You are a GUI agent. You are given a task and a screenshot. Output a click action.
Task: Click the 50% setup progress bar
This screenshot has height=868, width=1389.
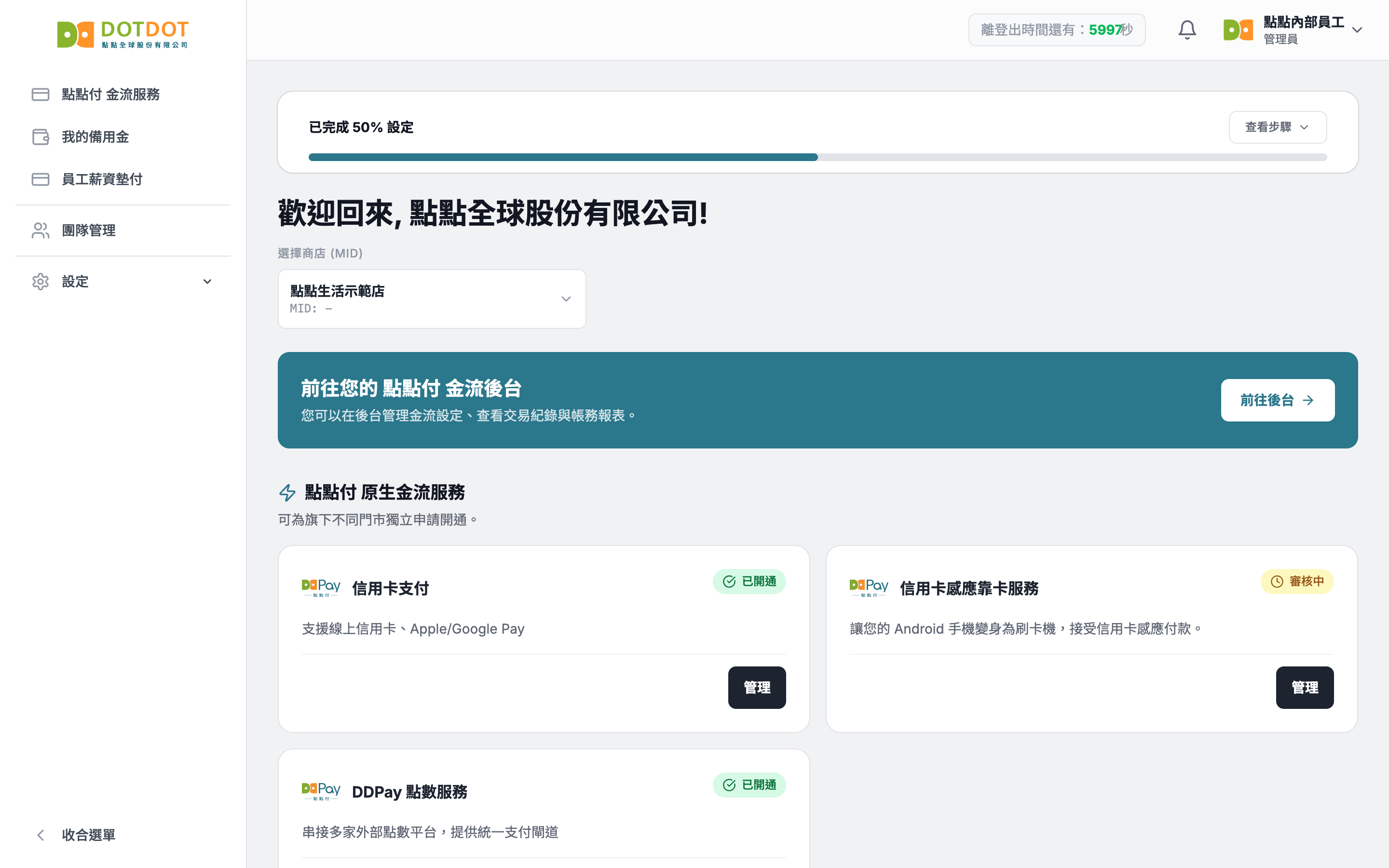click(x=817, y=157)
